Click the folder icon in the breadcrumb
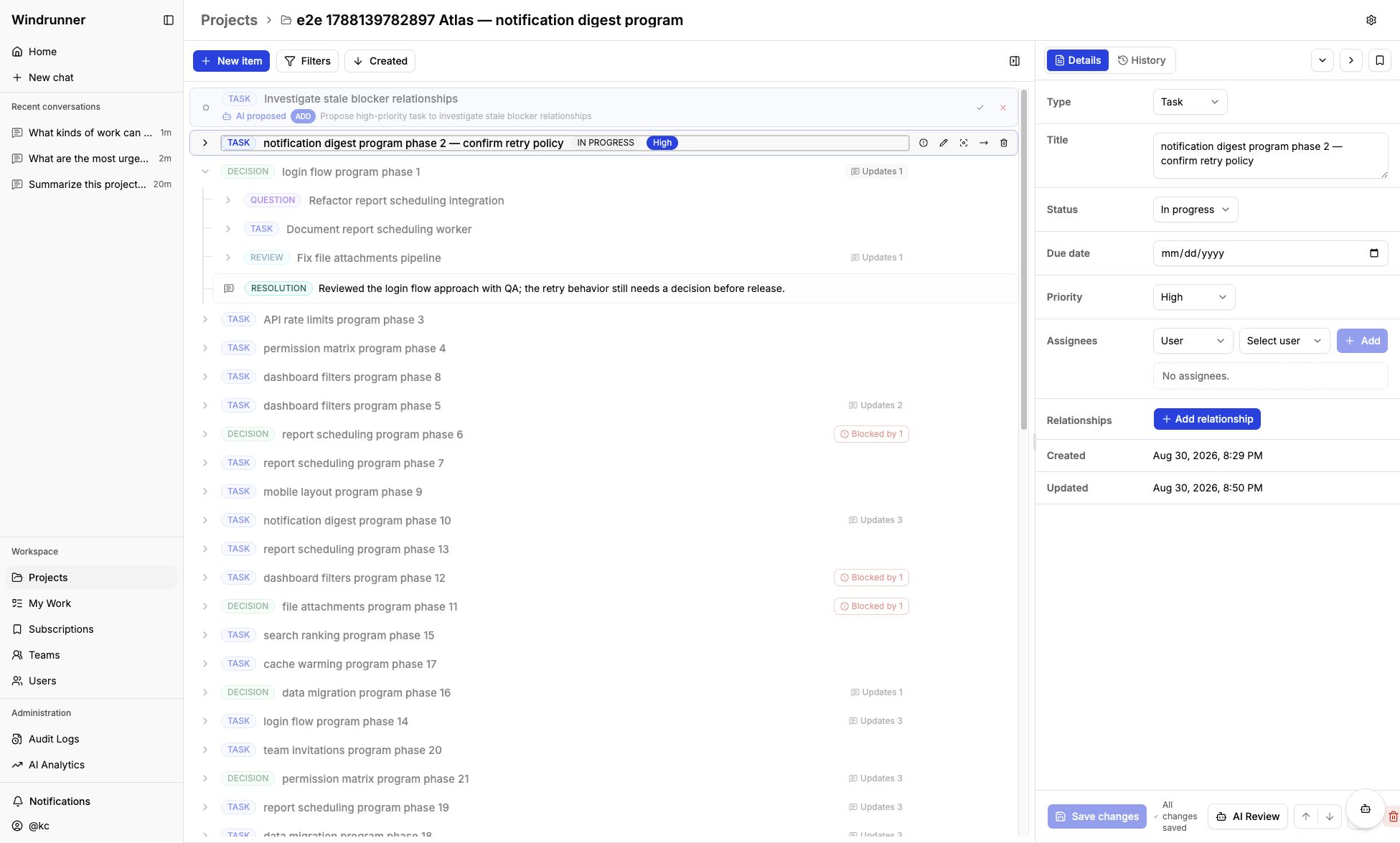The width and height of the screenshot is (1400, 843). click(286, 20)
